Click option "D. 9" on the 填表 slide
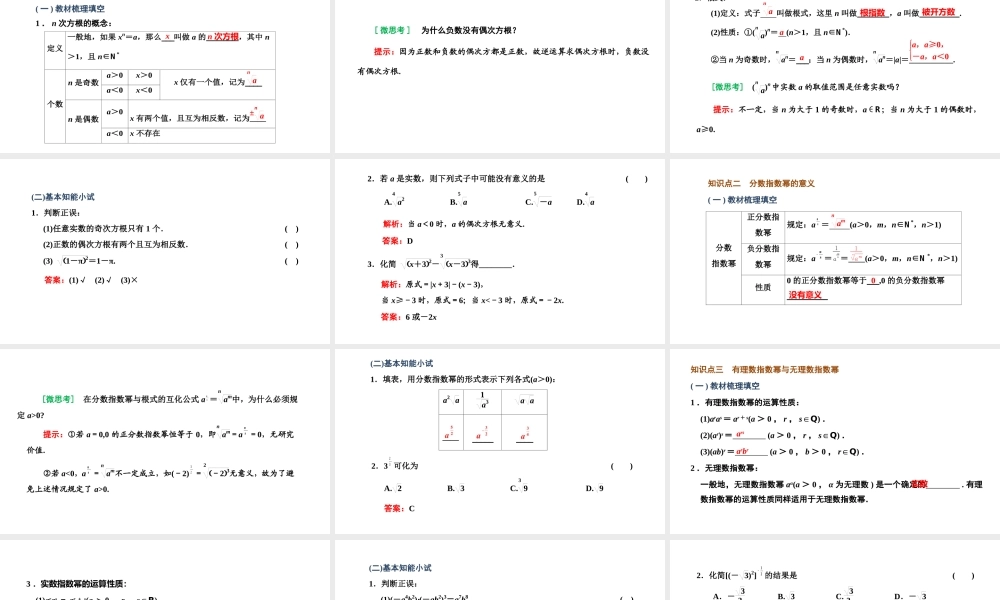This screenshot has height=600, width=1000. click(594, 488)
